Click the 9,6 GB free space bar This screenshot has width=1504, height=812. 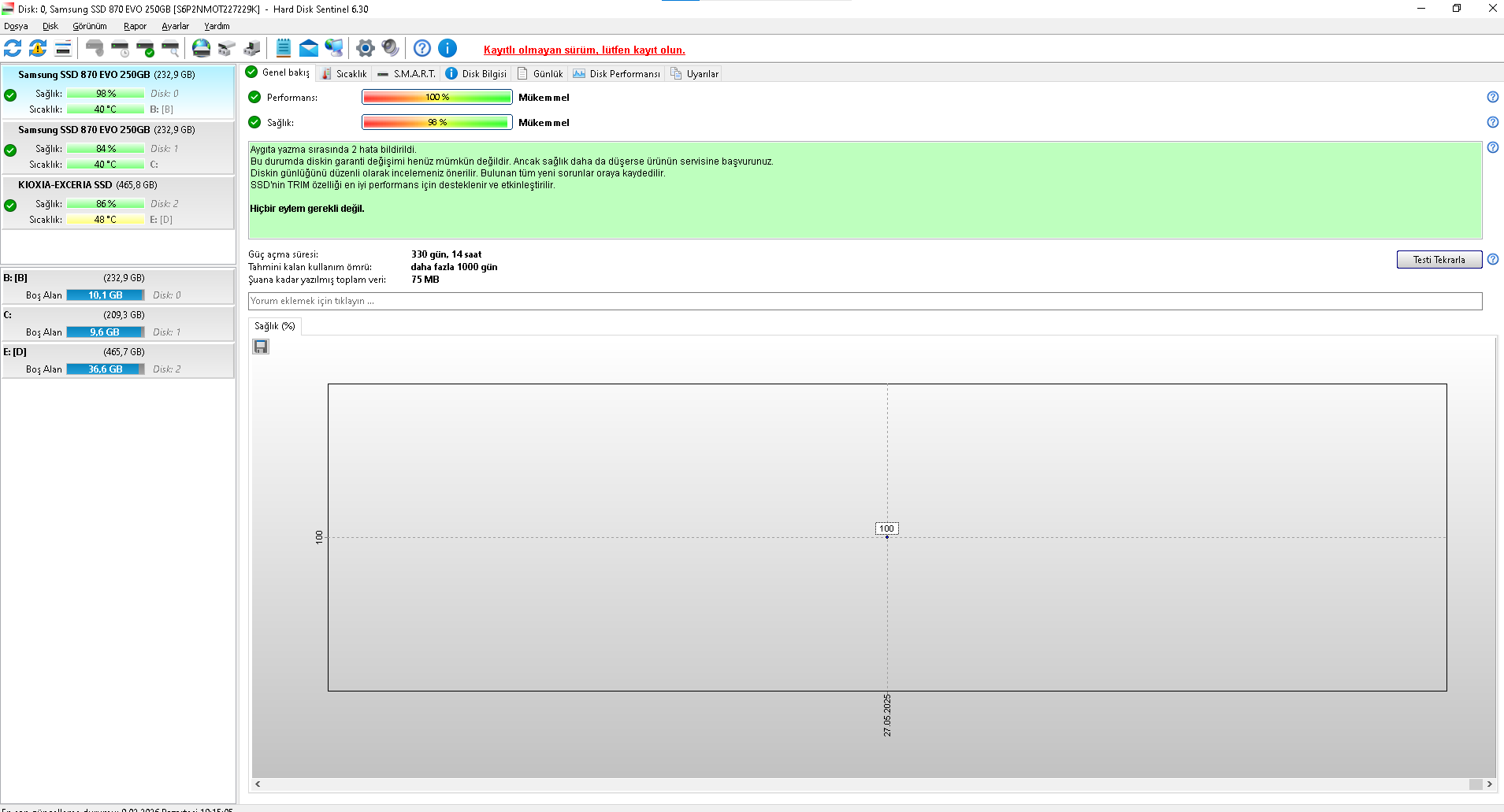coord(106,332)
